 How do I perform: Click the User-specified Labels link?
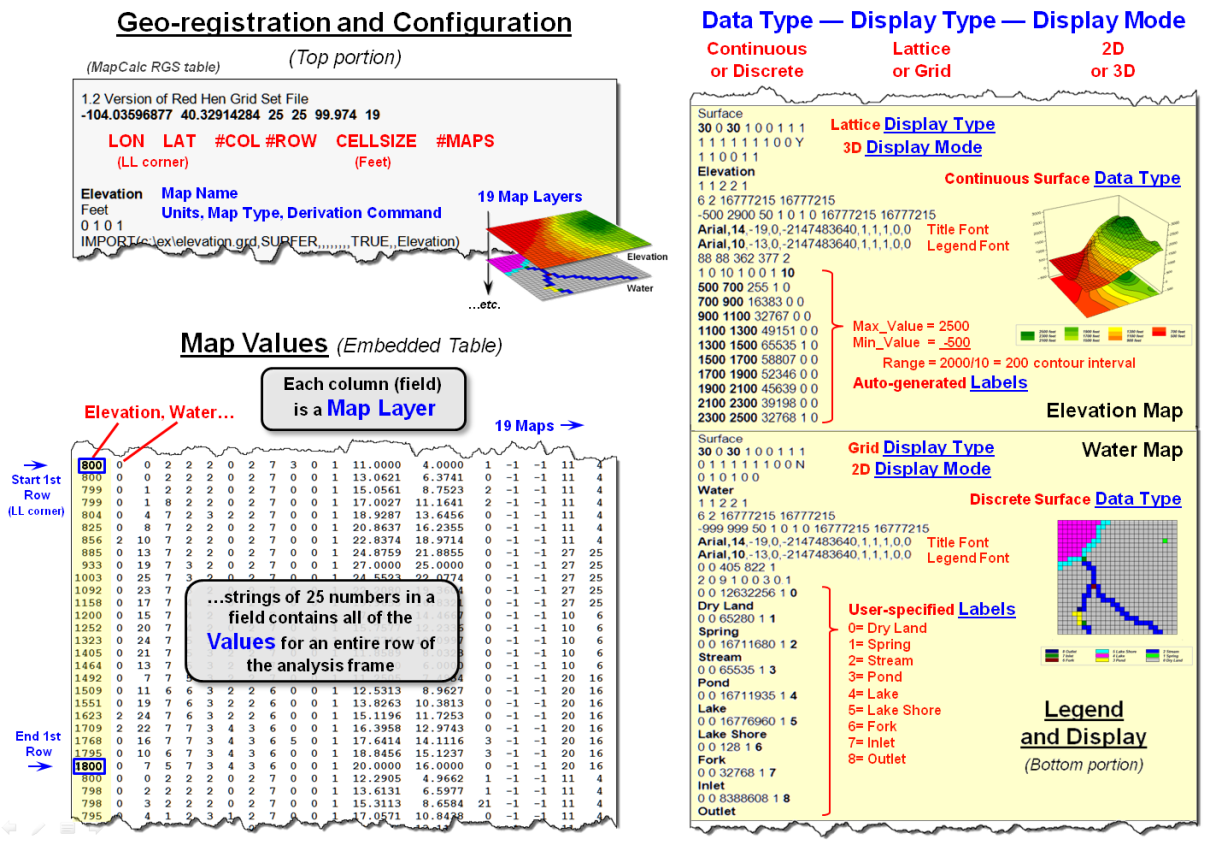pos(986,609)
